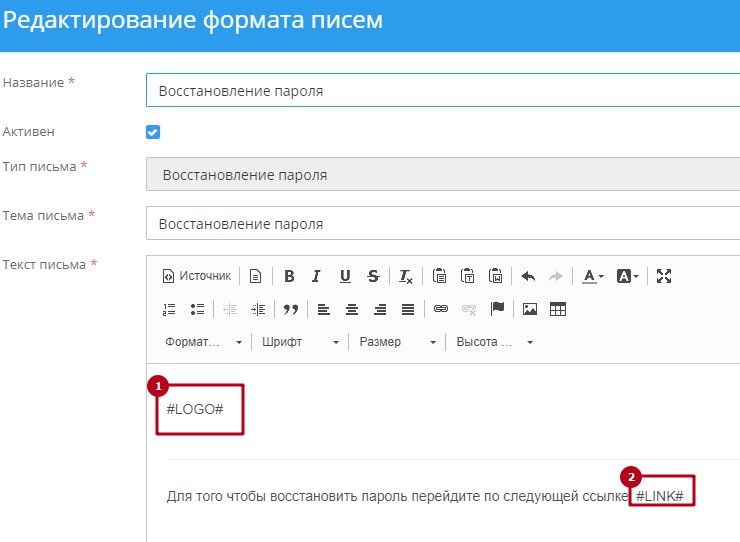Remove text formatting

pyautogui.click(x=405, y=276)
